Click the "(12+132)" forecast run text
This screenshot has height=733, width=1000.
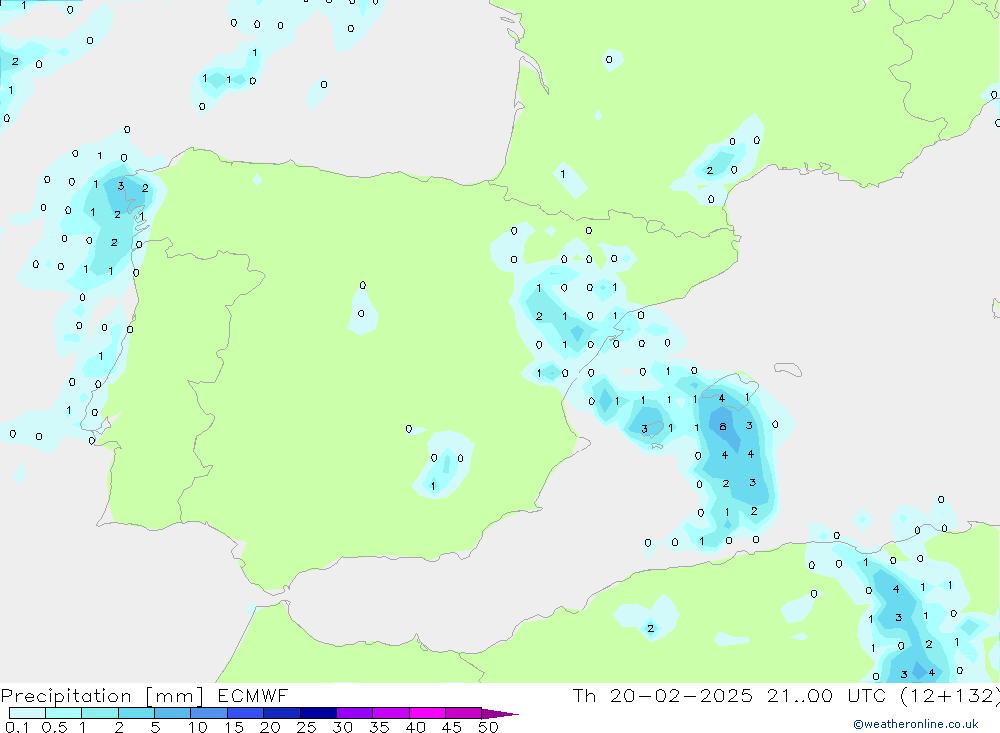click(950, 696)
